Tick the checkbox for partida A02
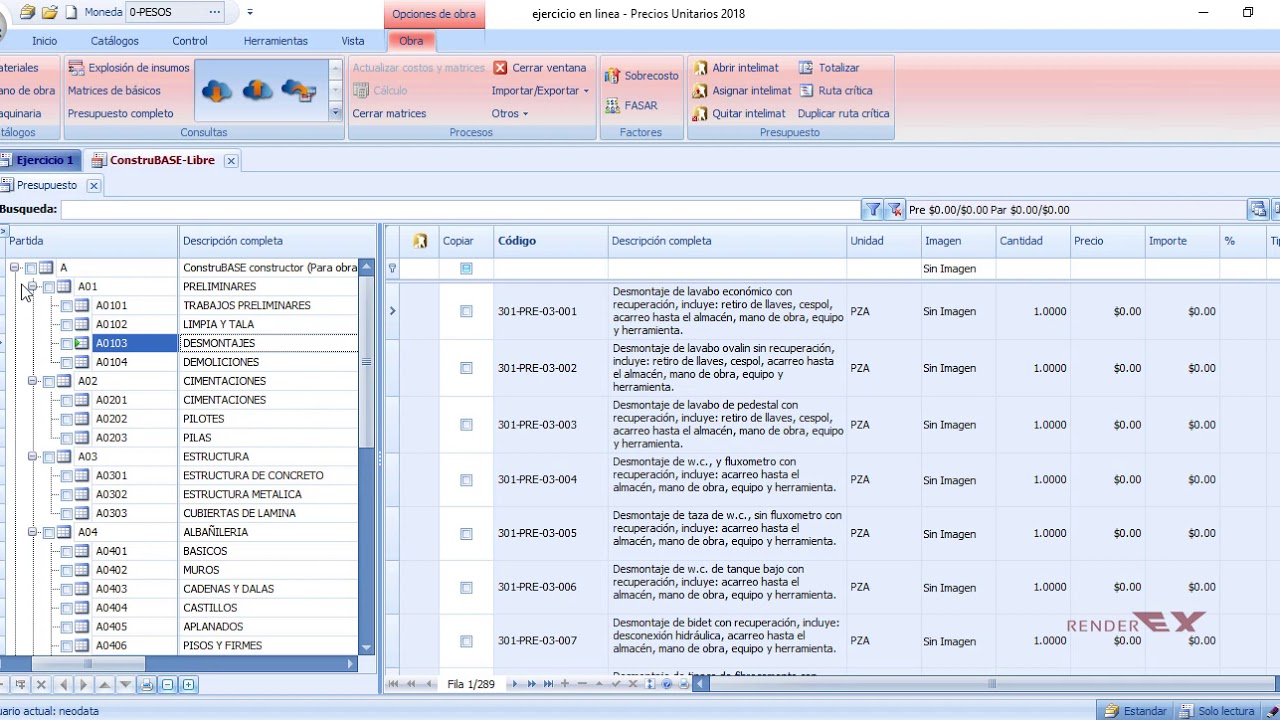Viewport: 1280px width, 720px height. pyautogui.click(x=49, y=382)
